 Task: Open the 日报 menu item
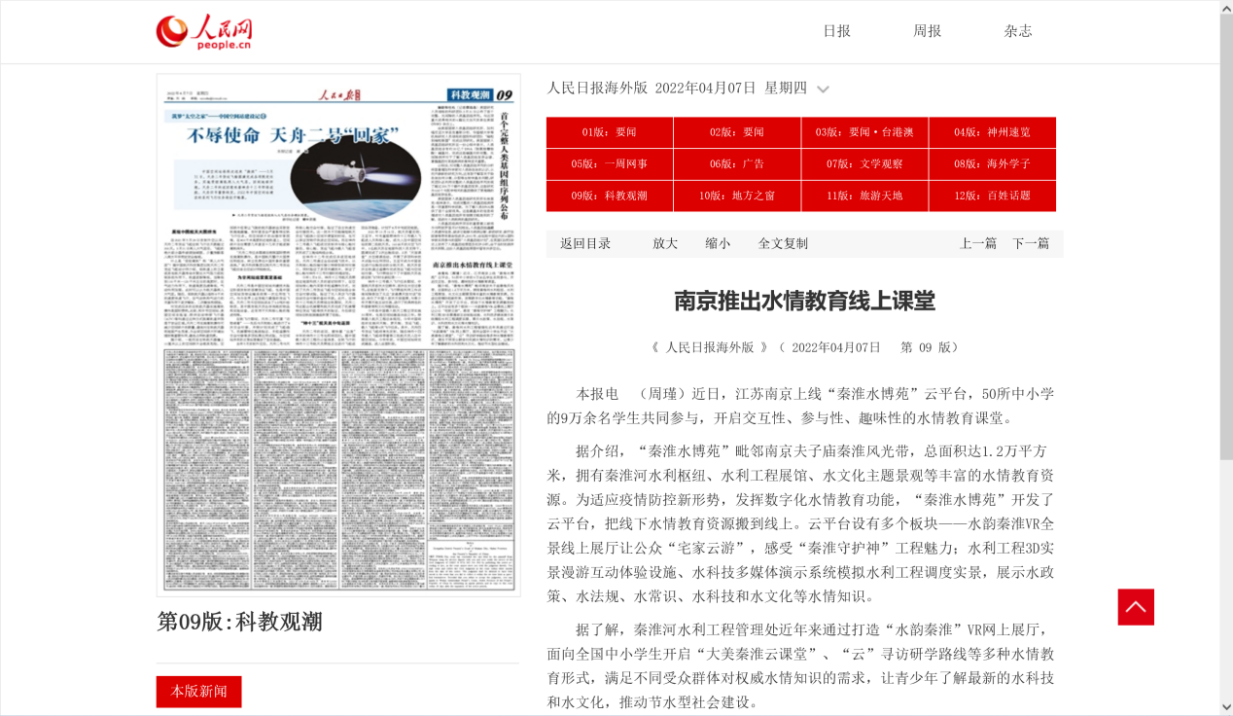click(x=837, y=31)
